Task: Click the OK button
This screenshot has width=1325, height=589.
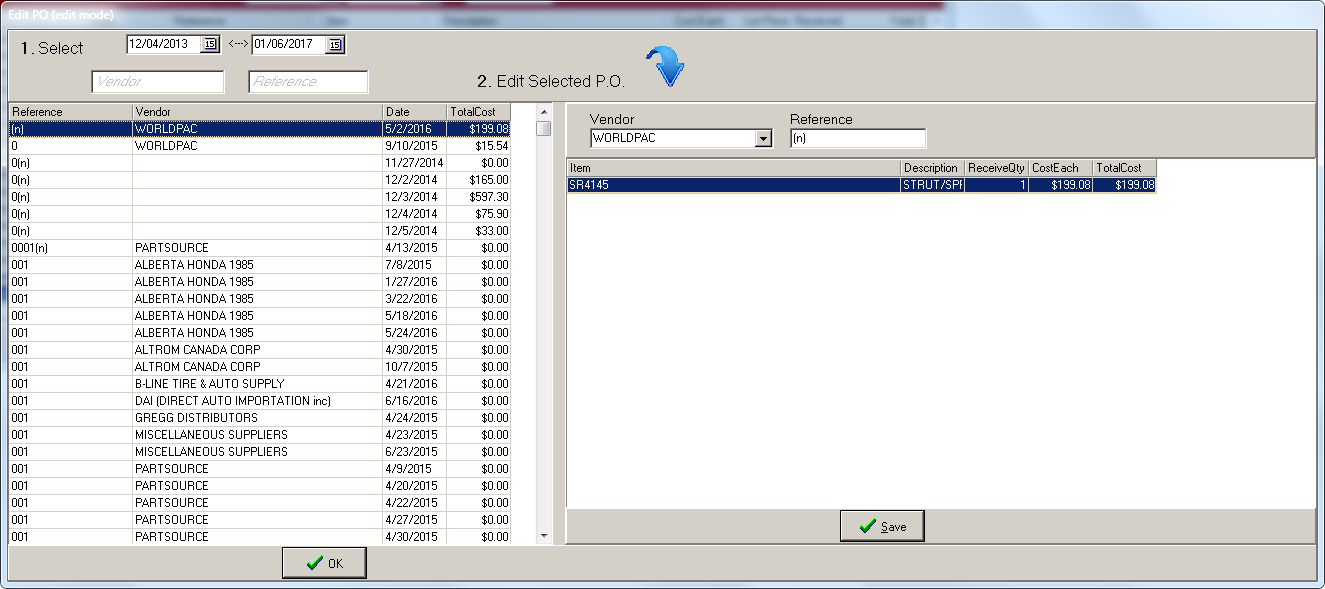Action: 324,563
